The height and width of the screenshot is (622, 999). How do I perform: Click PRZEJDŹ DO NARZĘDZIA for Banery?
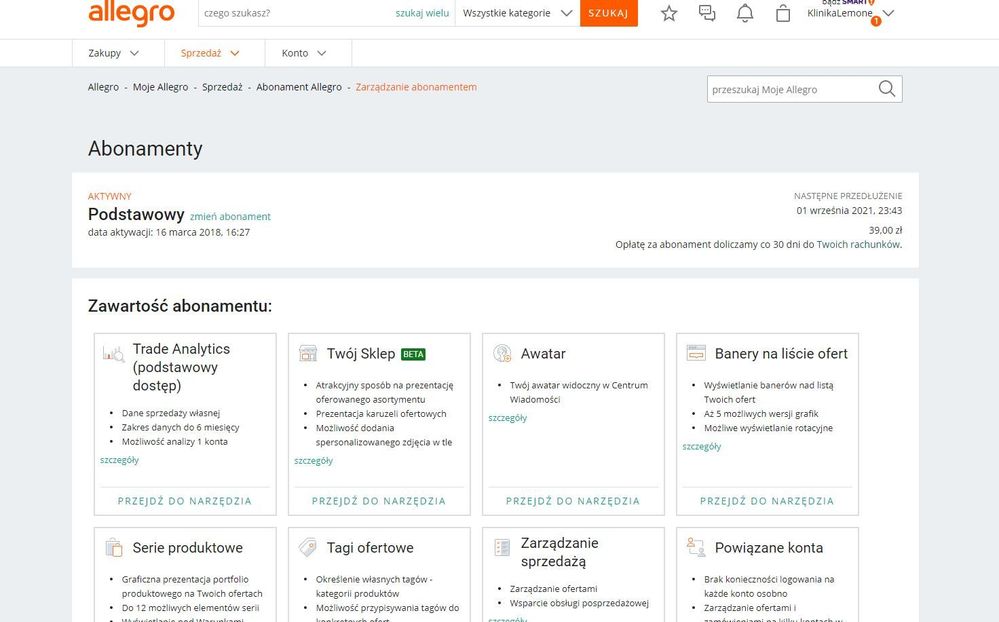point(767,501)
